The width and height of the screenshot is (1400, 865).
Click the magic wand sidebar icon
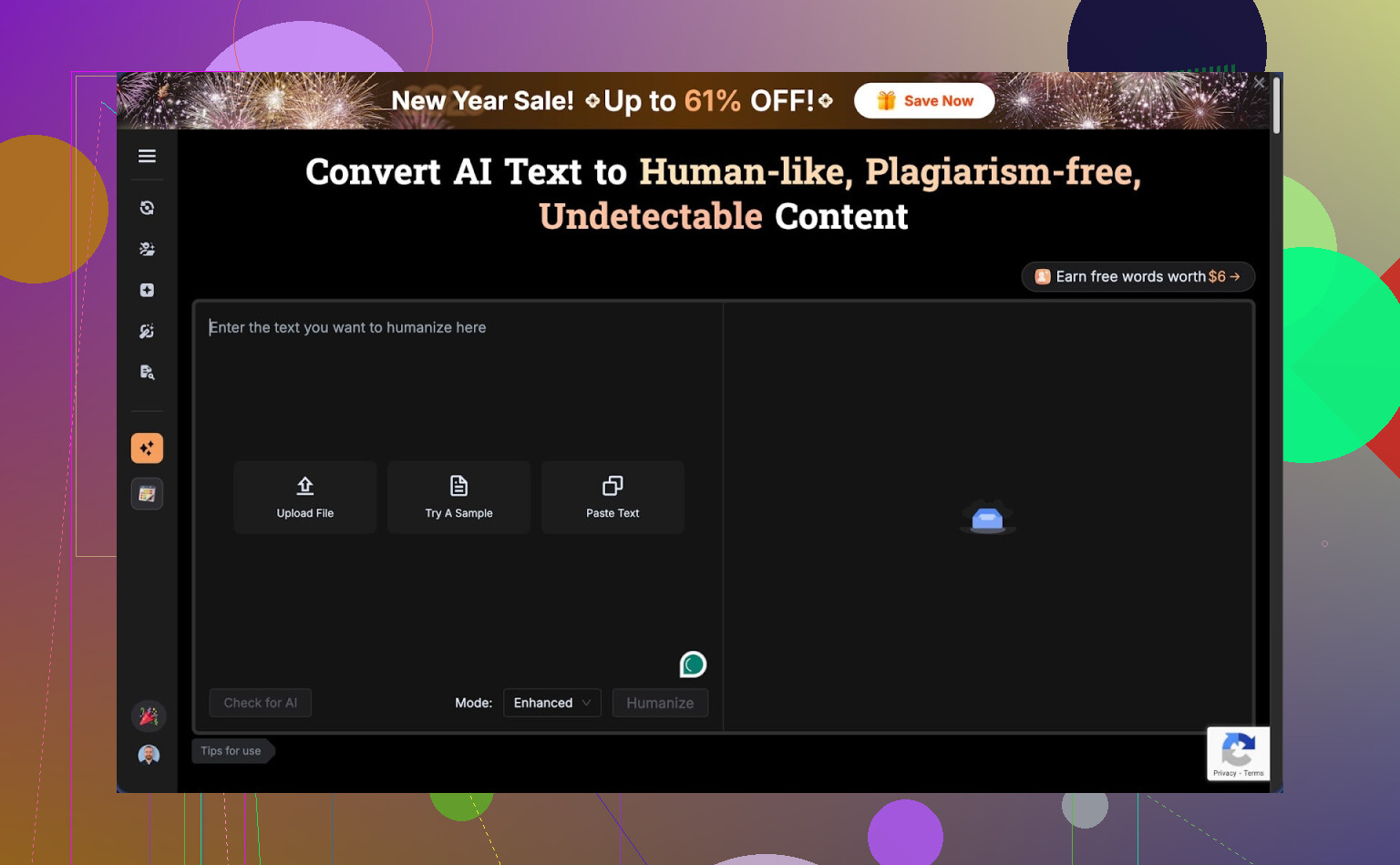(147, 331)
